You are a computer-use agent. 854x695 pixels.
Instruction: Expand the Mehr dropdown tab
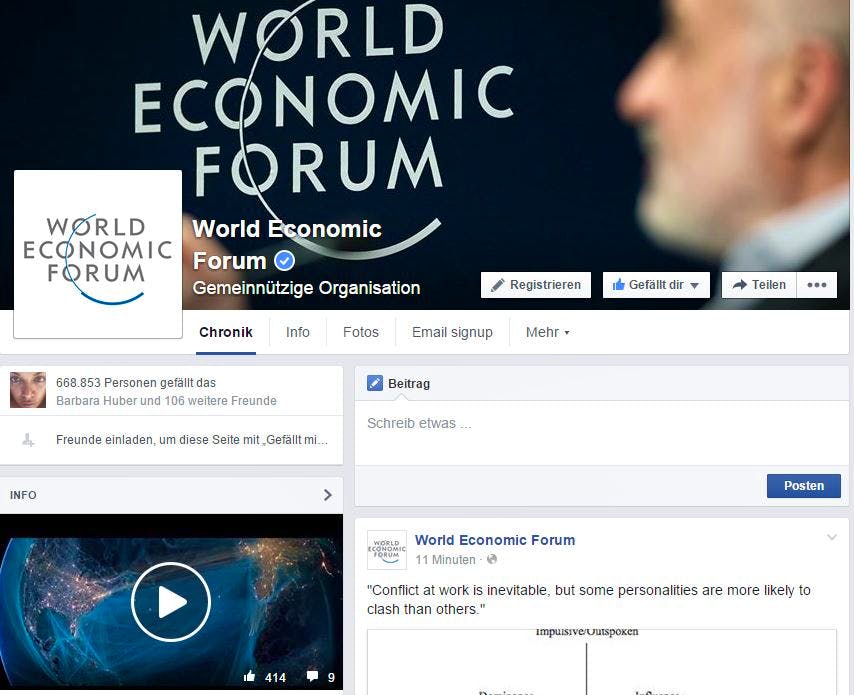(x=547, y=332)
